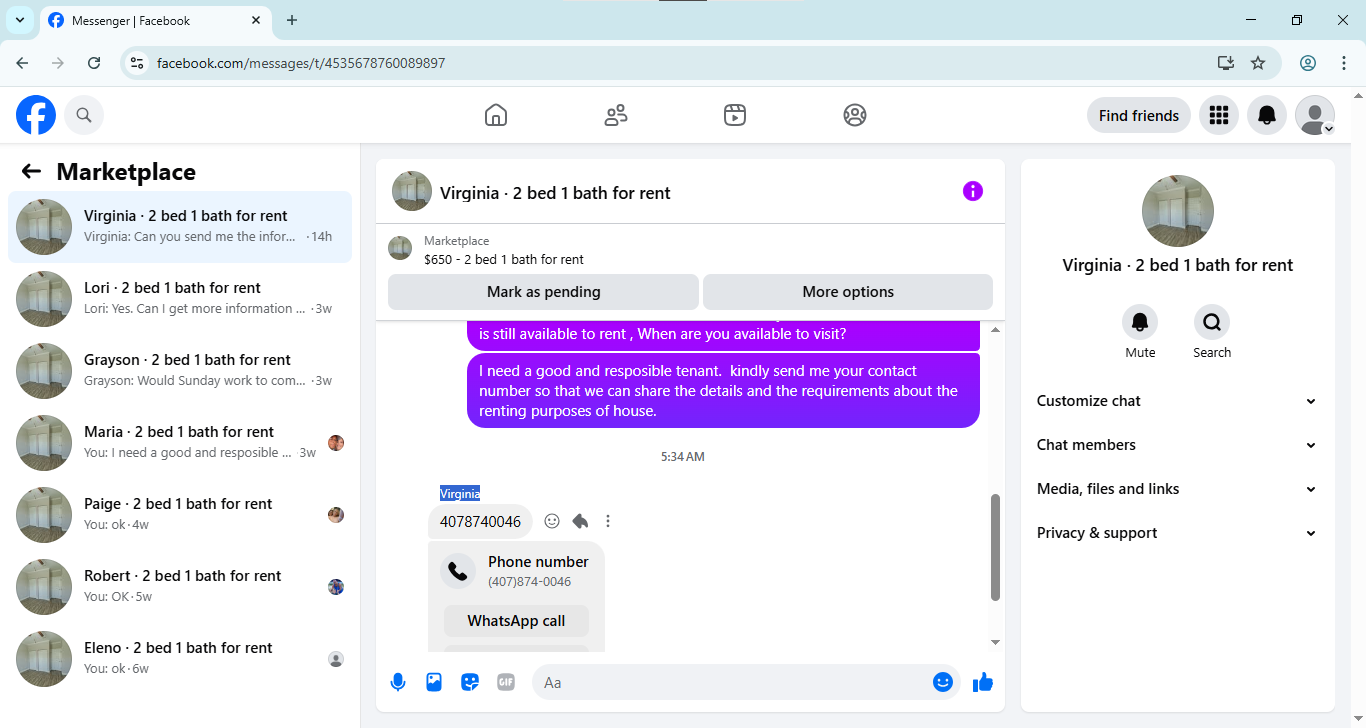1366x728 pixels.
Task: Open emoji picker in message box
Action: (943, 682)
